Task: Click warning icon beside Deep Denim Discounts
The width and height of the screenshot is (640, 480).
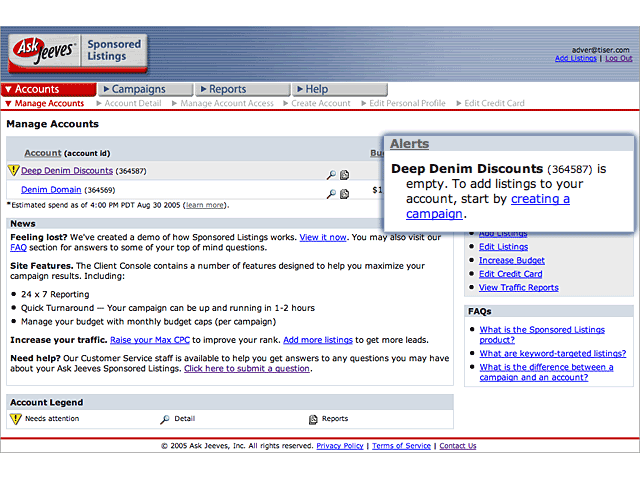Action: 13,170
